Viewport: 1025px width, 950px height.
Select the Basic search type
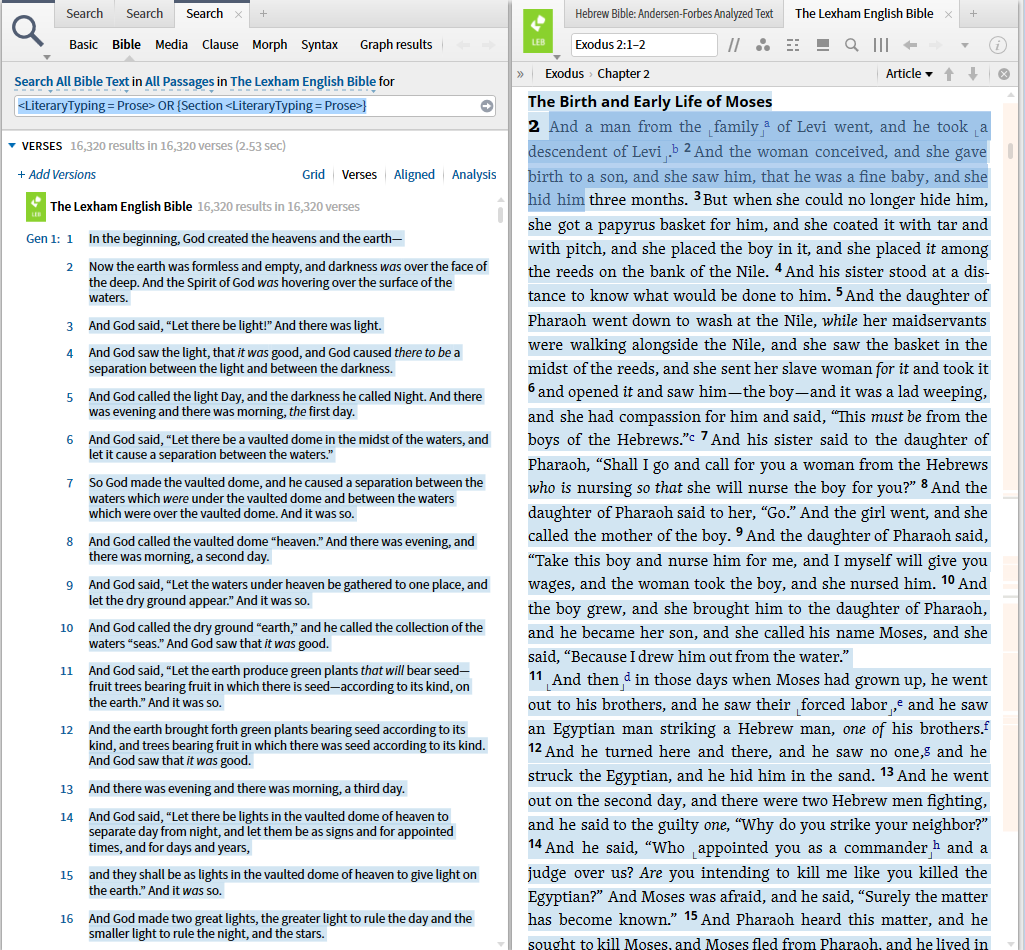click(84, 44)
